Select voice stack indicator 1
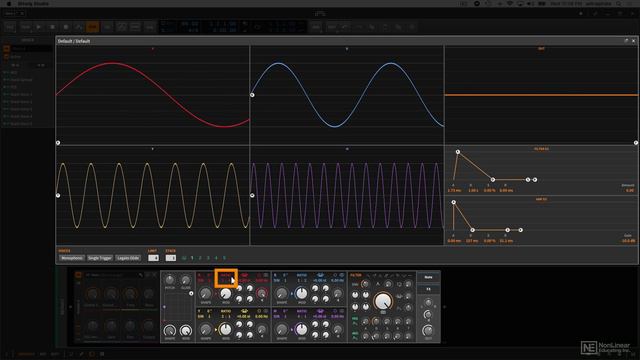 coord(192,258)
